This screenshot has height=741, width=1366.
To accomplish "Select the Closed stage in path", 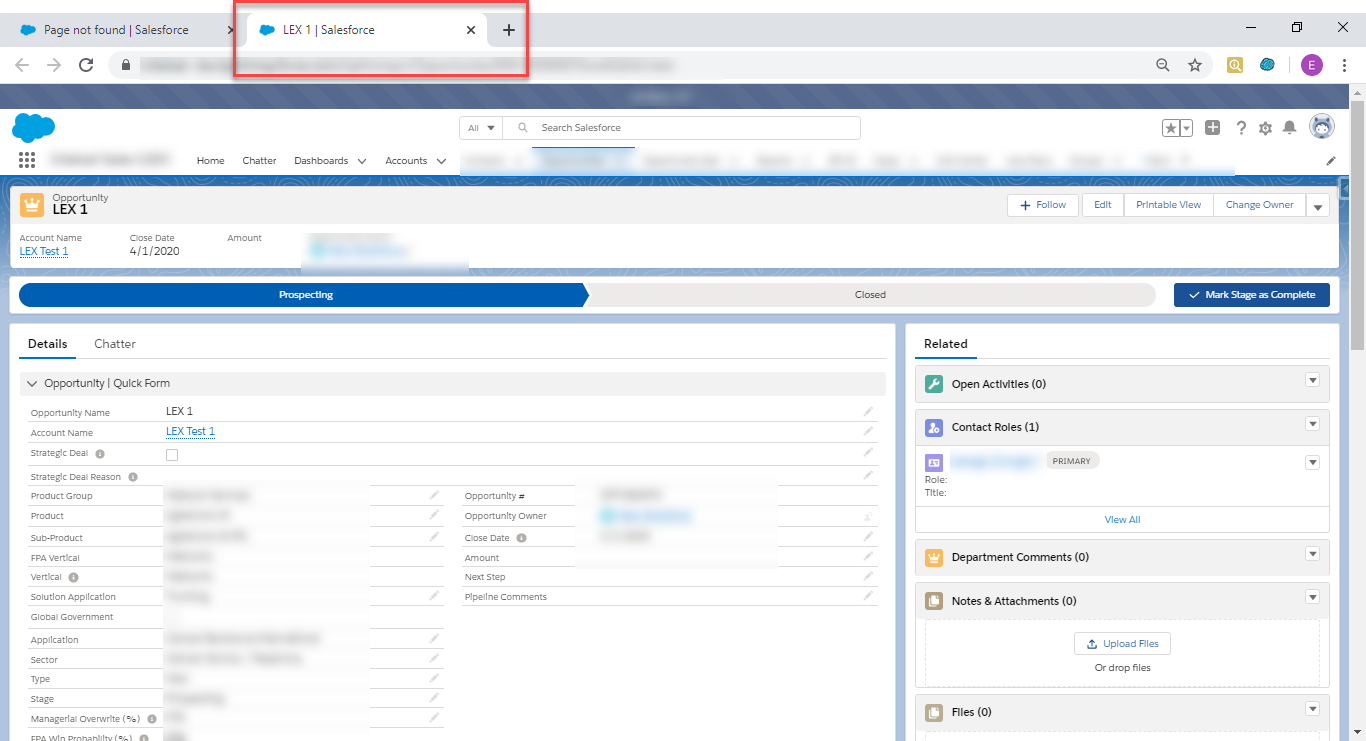I will [x=870, y=295].
